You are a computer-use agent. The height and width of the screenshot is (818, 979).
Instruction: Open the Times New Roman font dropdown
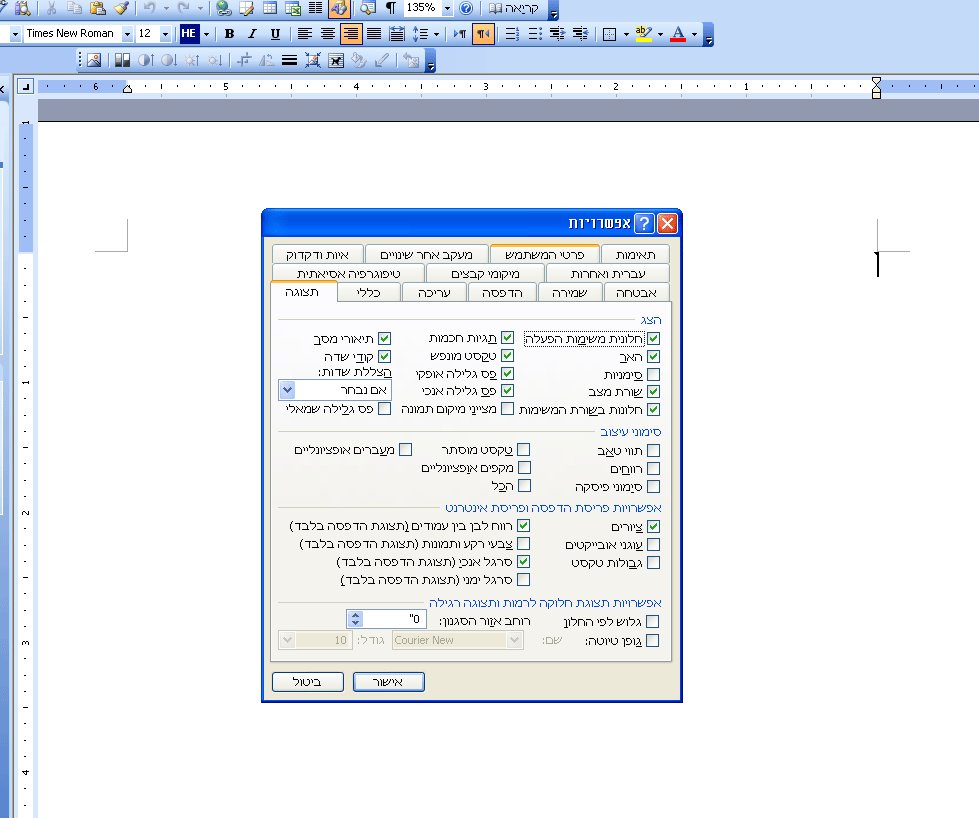(x=127, y=34)
